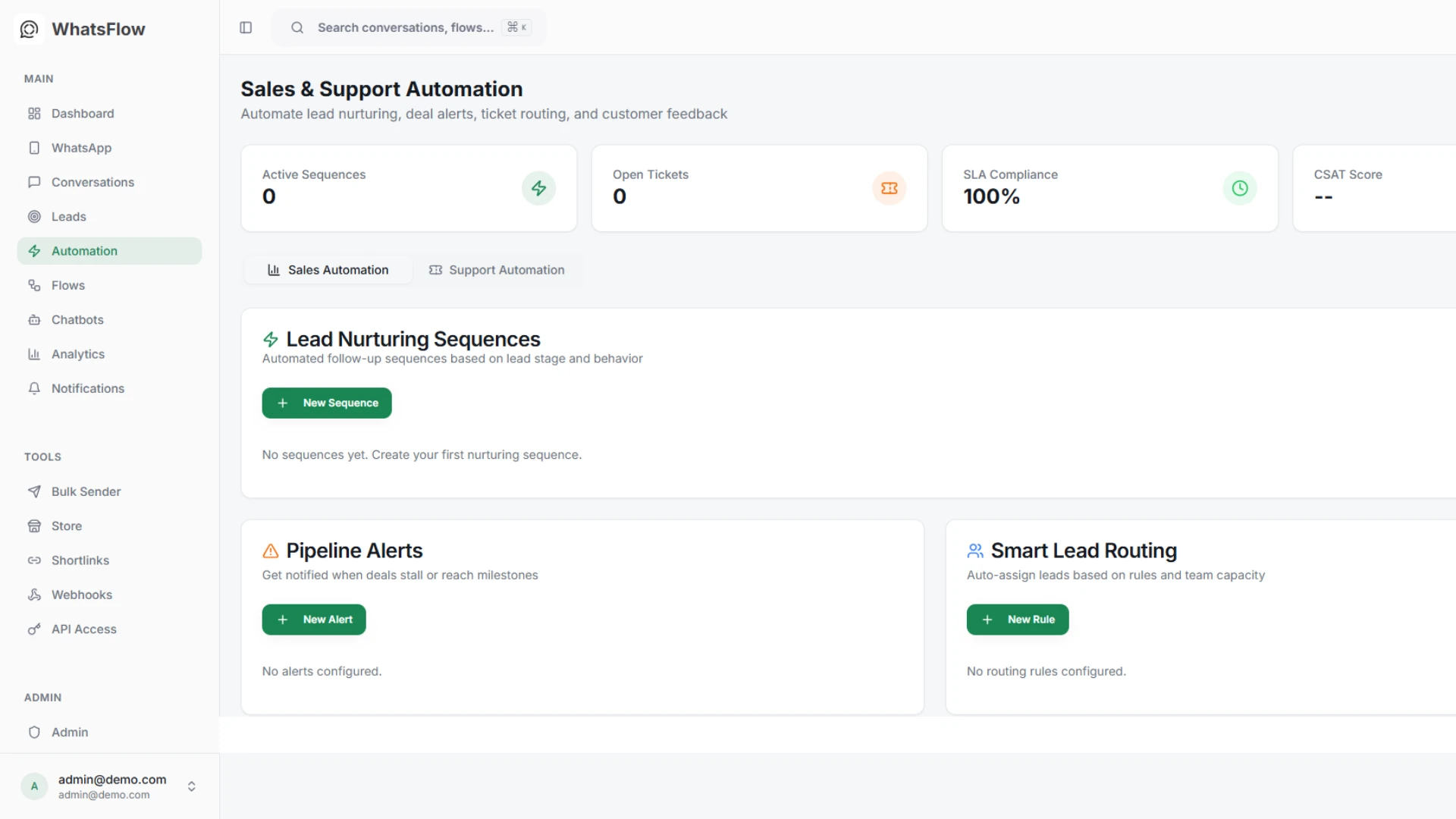The width and height of the screenshot is (1456, 819).
Task: Open the WhatsApp page in sidebar
Action: [x=109, y=148]
